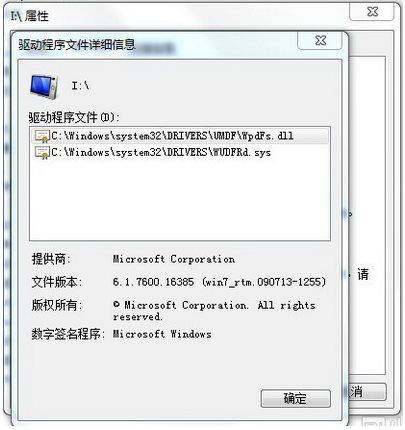Viewport: 405px width, 430px height.
Task: Click the 数字签名程序 field label
Action: [x=68, y=334]
